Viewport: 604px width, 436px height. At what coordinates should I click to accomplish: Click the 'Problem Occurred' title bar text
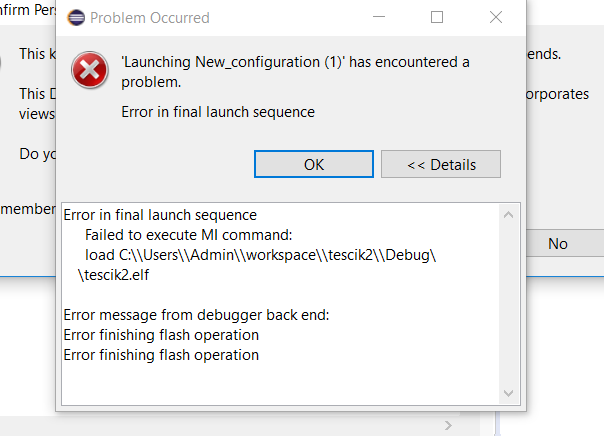point(149,18)
